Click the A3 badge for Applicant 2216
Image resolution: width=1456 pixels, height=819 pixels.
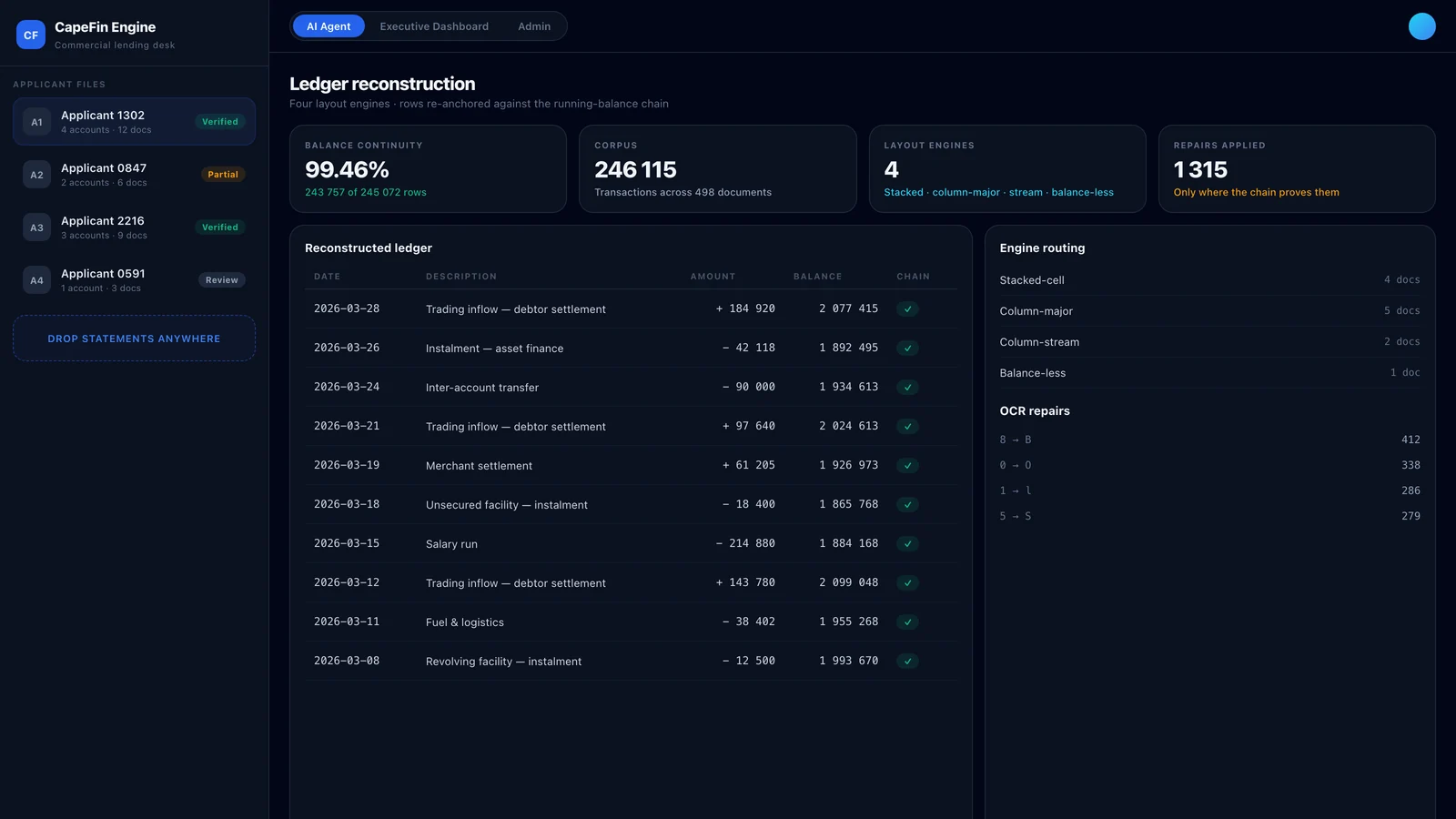click(x=36, y=227)
